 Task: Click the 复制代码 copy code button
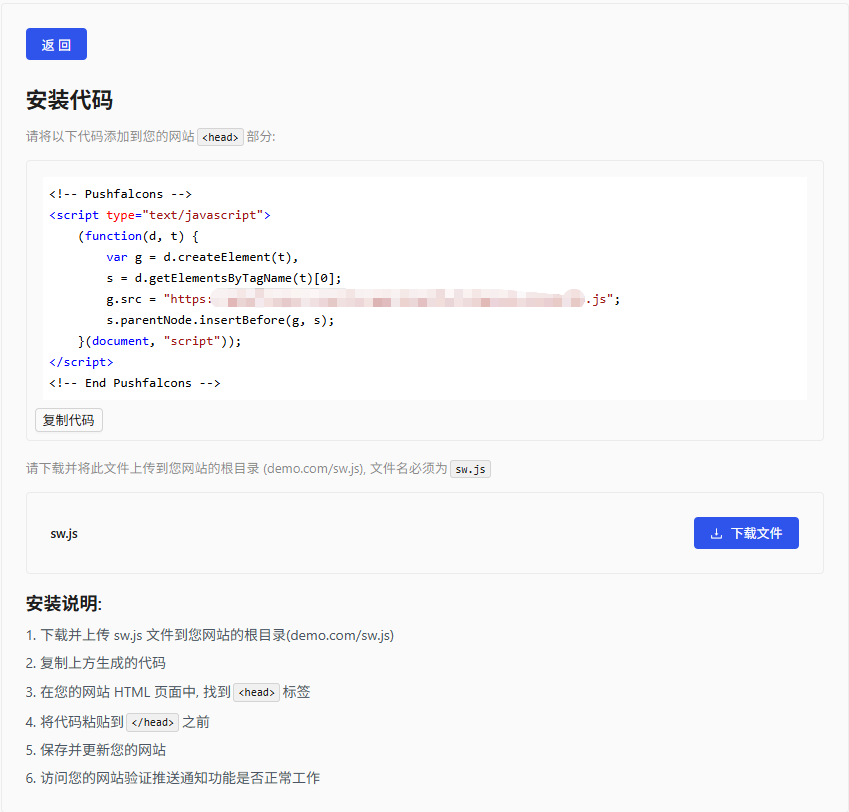[x=69, y=420]
